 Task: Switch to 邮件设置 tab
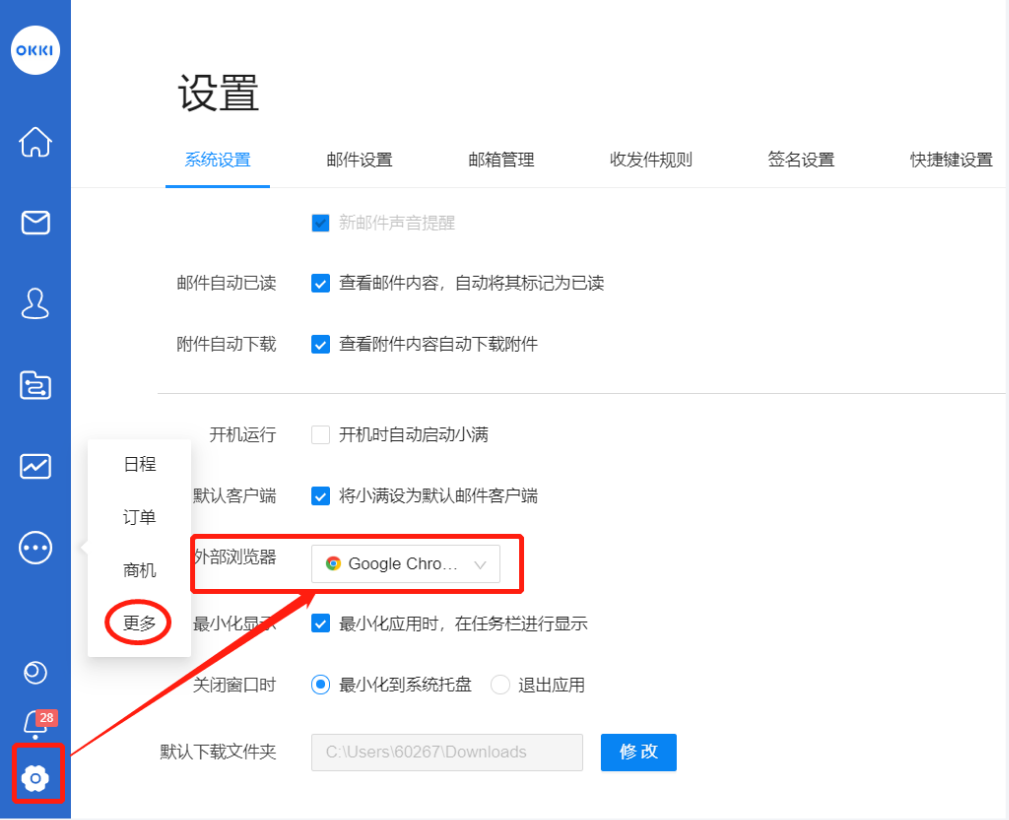(360, 160)
